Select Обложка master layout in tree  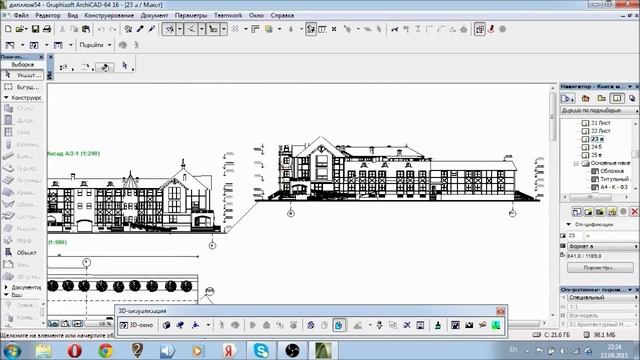point(612,171)
